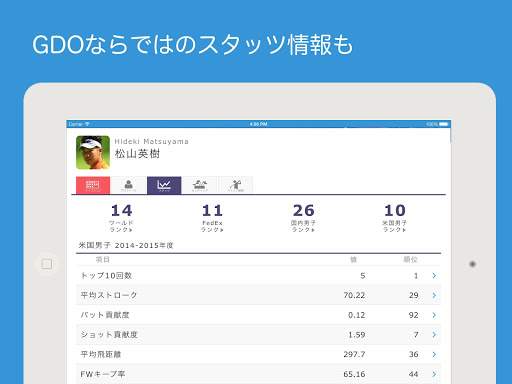Select the 平均ストローク stat row
The image size is (512, 384).
pos(258,295)
